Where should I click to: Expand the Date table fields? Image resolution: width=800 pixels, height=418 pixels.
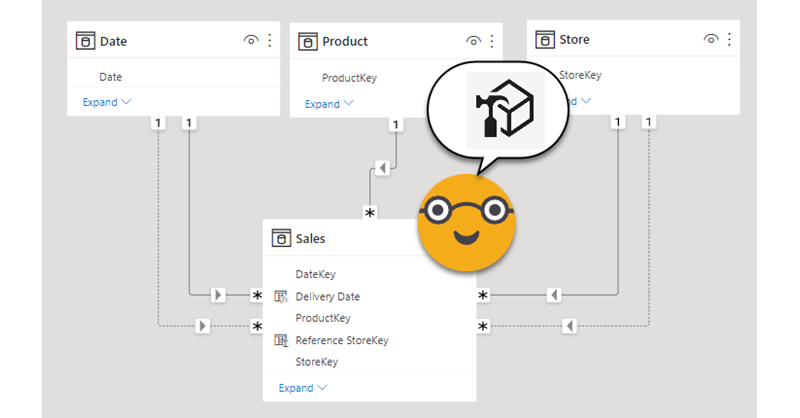tap(99, 102)
